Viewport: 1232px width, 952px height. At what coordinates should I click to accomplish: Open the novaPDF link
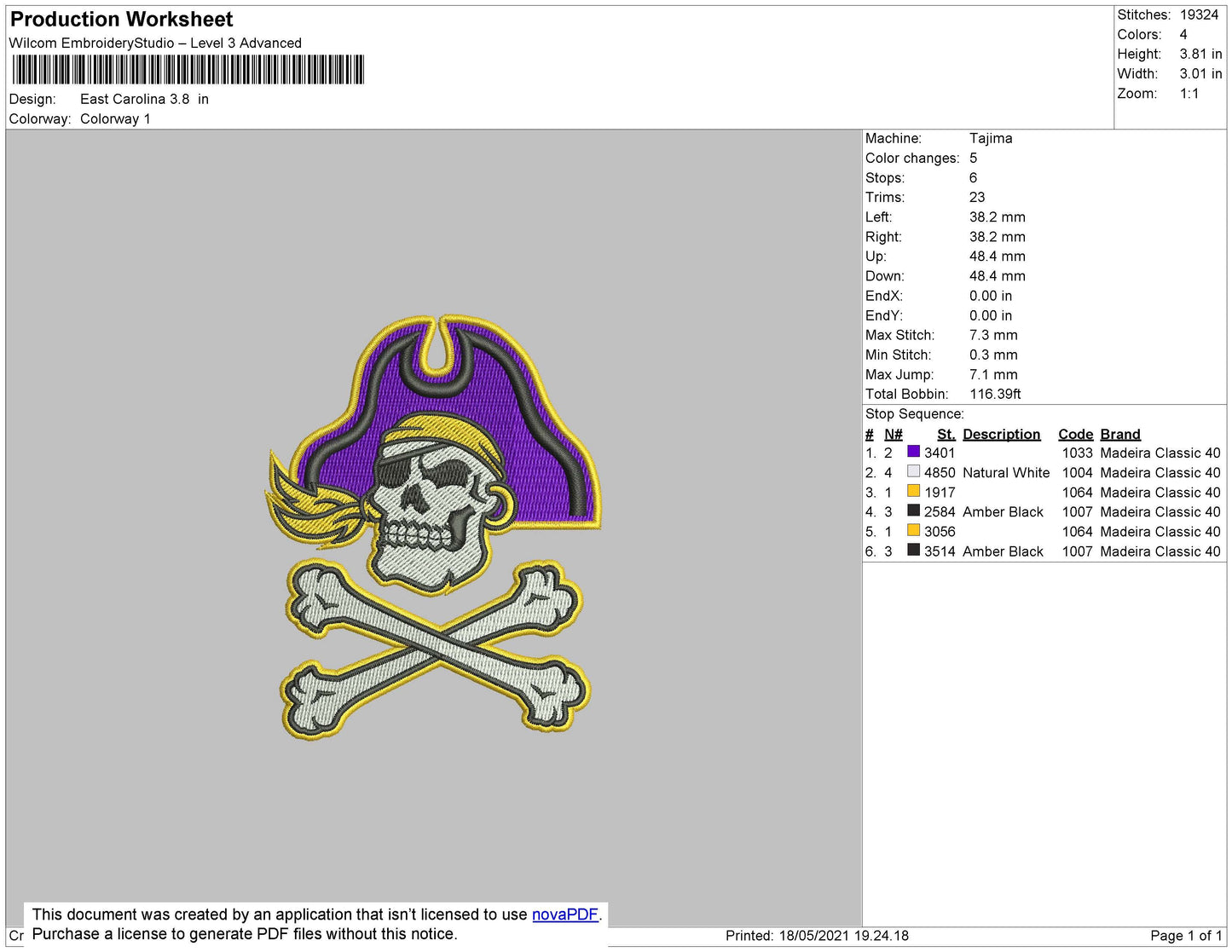click(564, 914)
